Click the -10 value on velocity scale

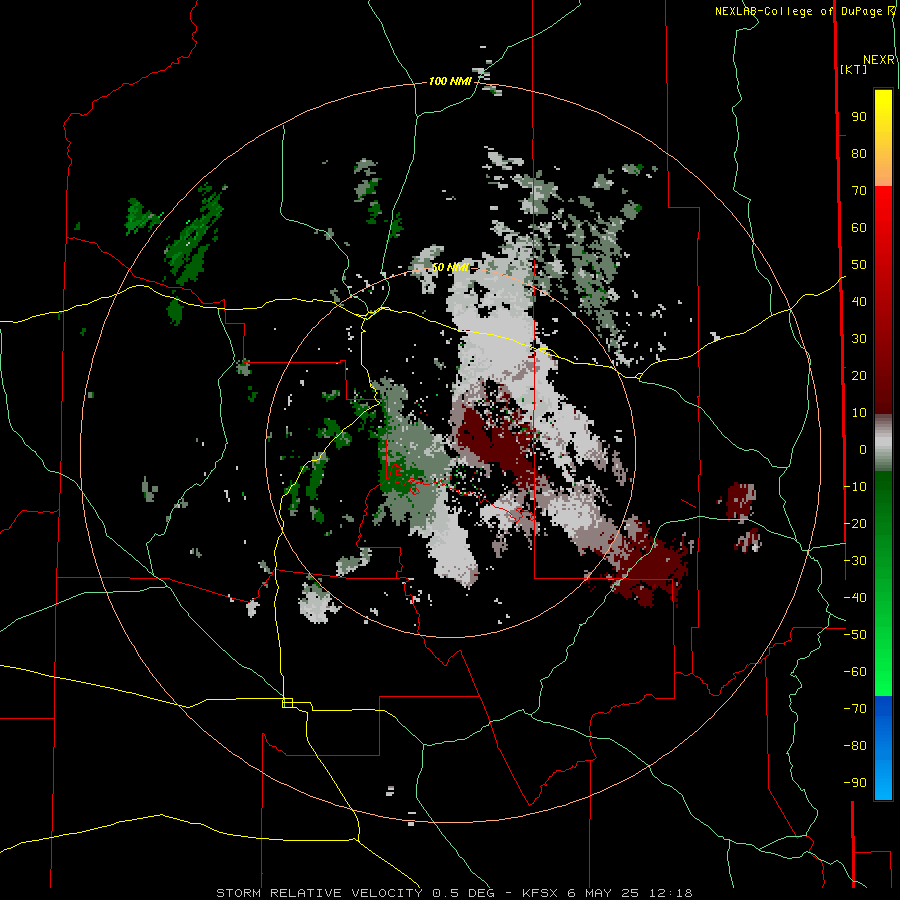(x=855, y=487)
